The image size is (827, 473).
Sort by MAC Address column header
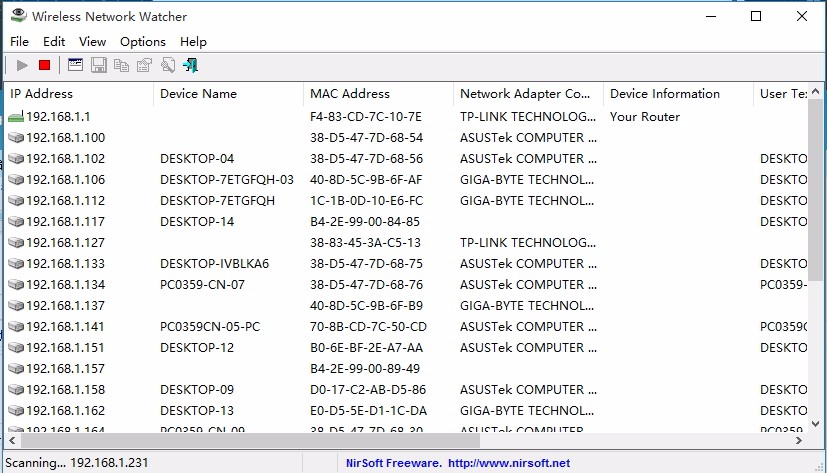point(378,94)
